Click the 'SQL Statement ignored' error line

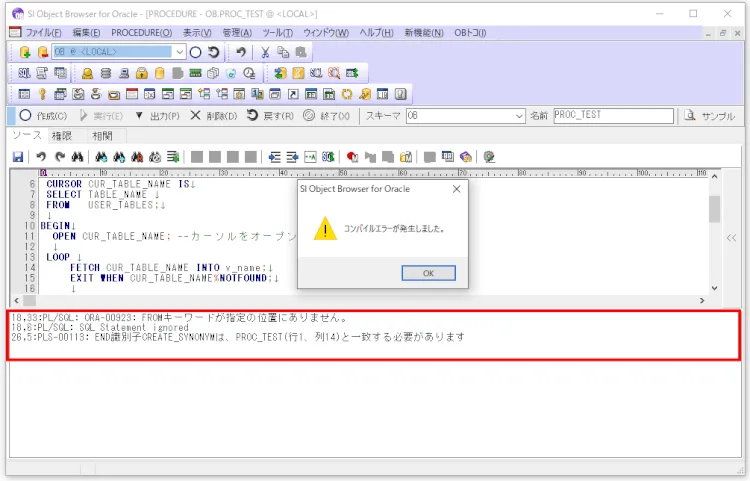coord(100,328)
